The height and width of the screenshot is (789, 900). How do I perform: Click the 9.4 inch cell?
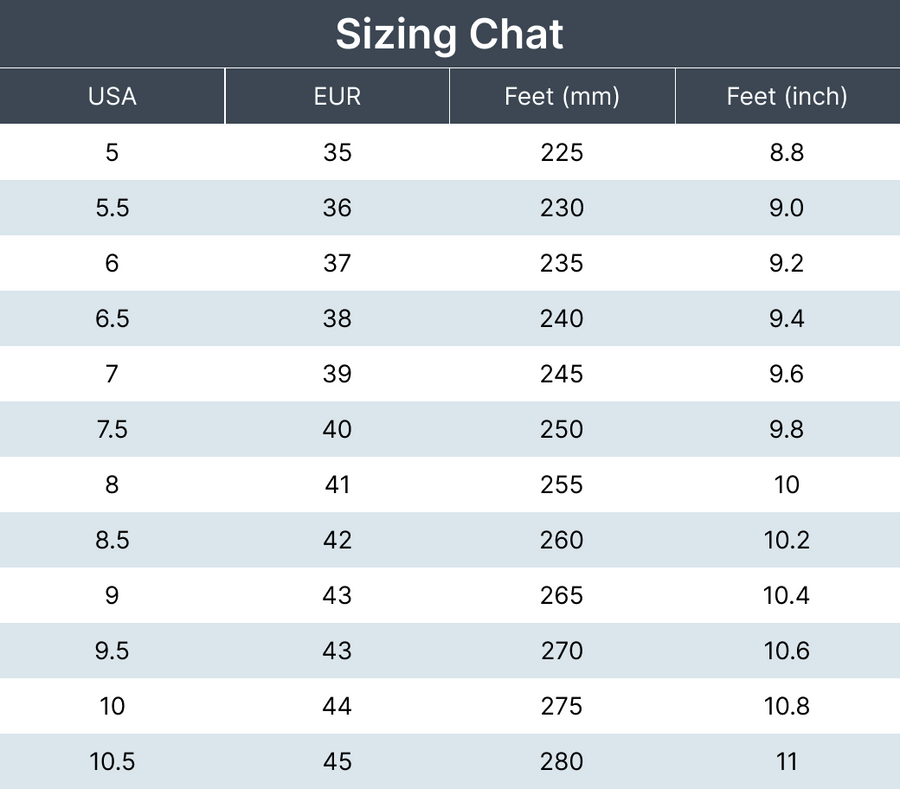[787, 319]
